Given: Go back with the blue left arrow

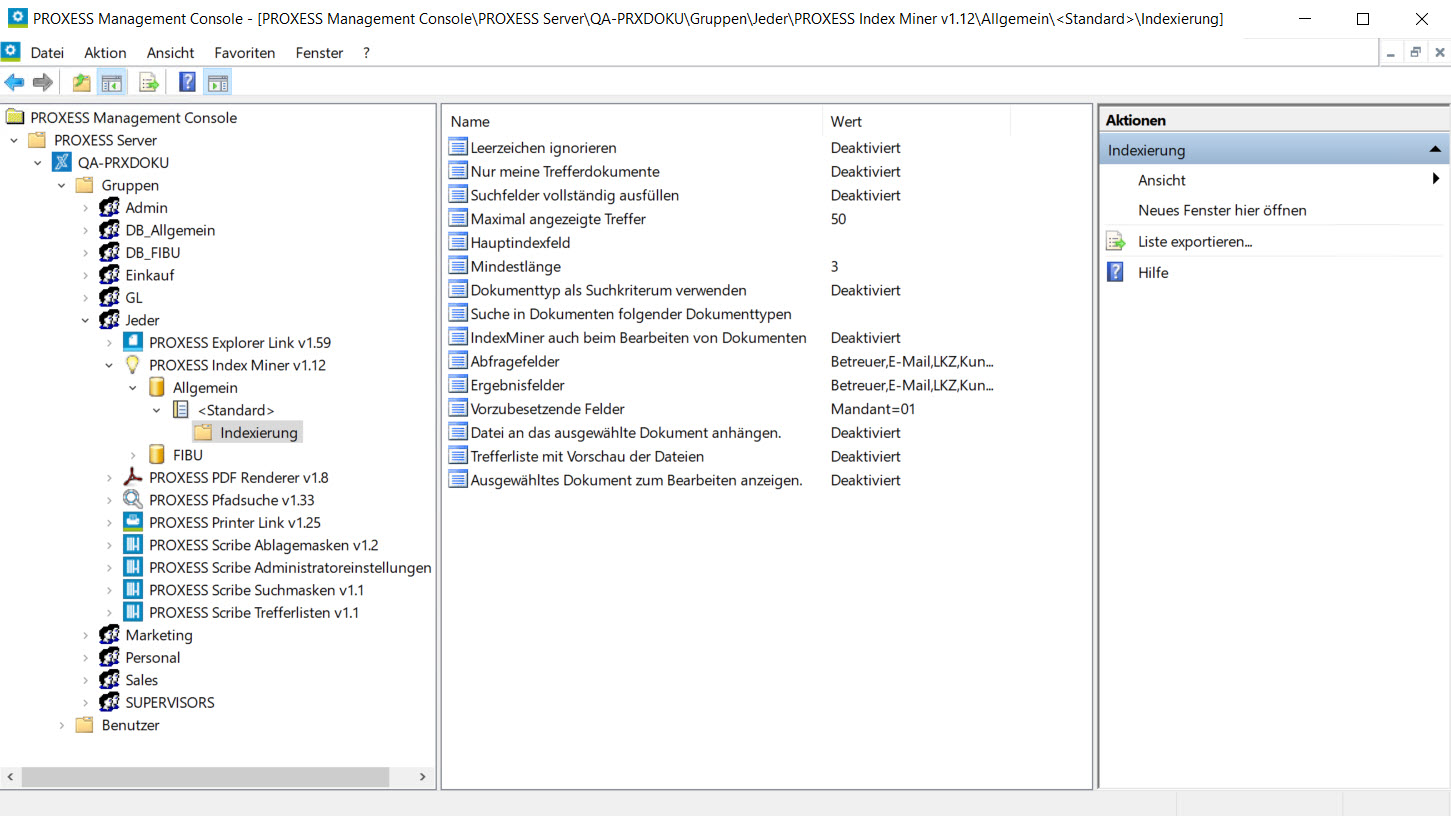Looking at the screenshot, I should pyautogui.click(x=14, y=82).
